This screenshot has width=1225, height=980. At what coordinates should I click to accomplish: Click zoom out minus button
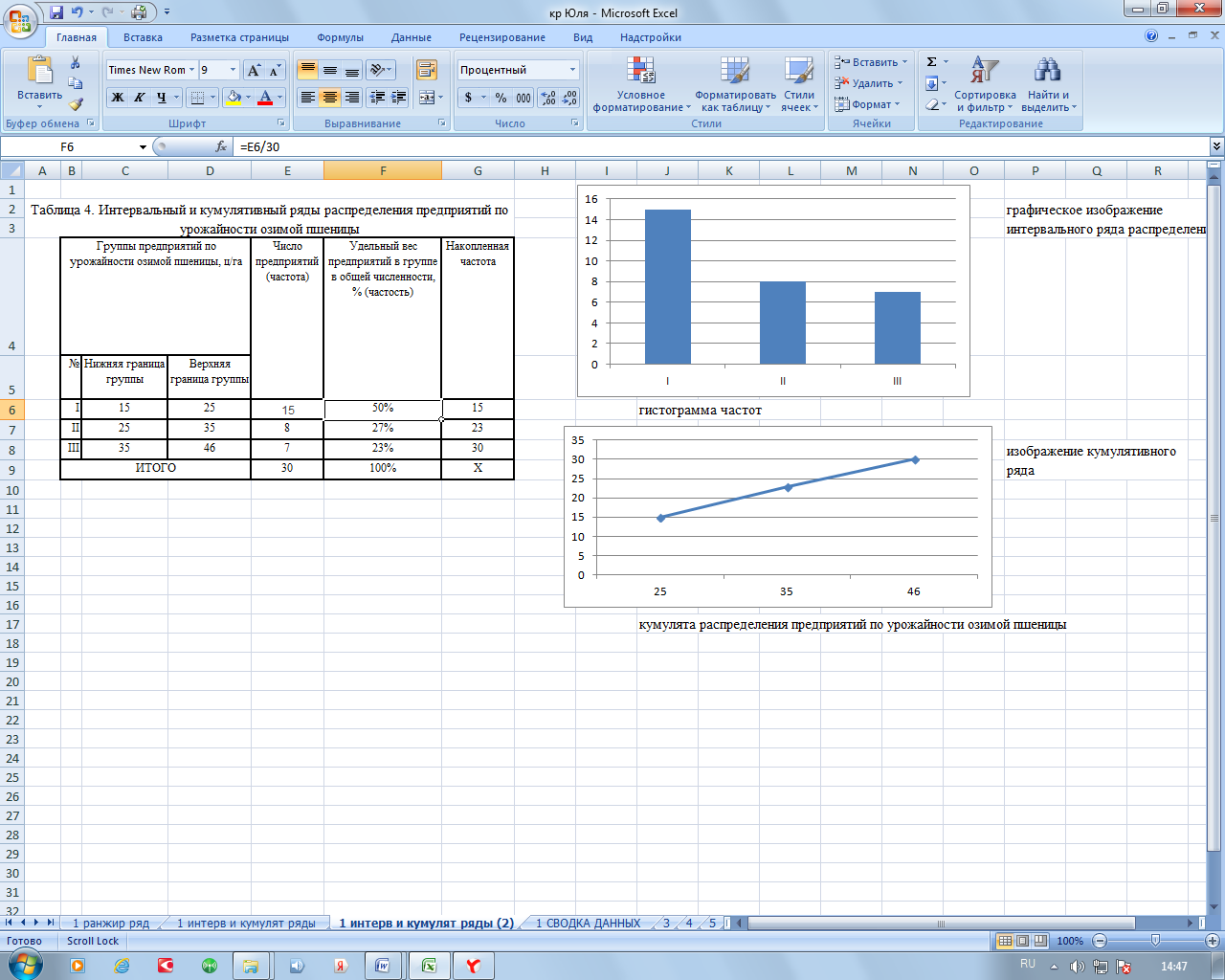coord(1099,941)
